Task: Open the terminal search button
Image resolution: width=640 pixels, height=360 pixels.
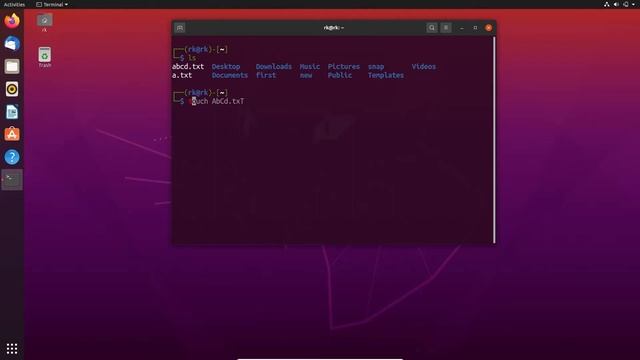Action: pyautogui.click(x=431, y=28)
